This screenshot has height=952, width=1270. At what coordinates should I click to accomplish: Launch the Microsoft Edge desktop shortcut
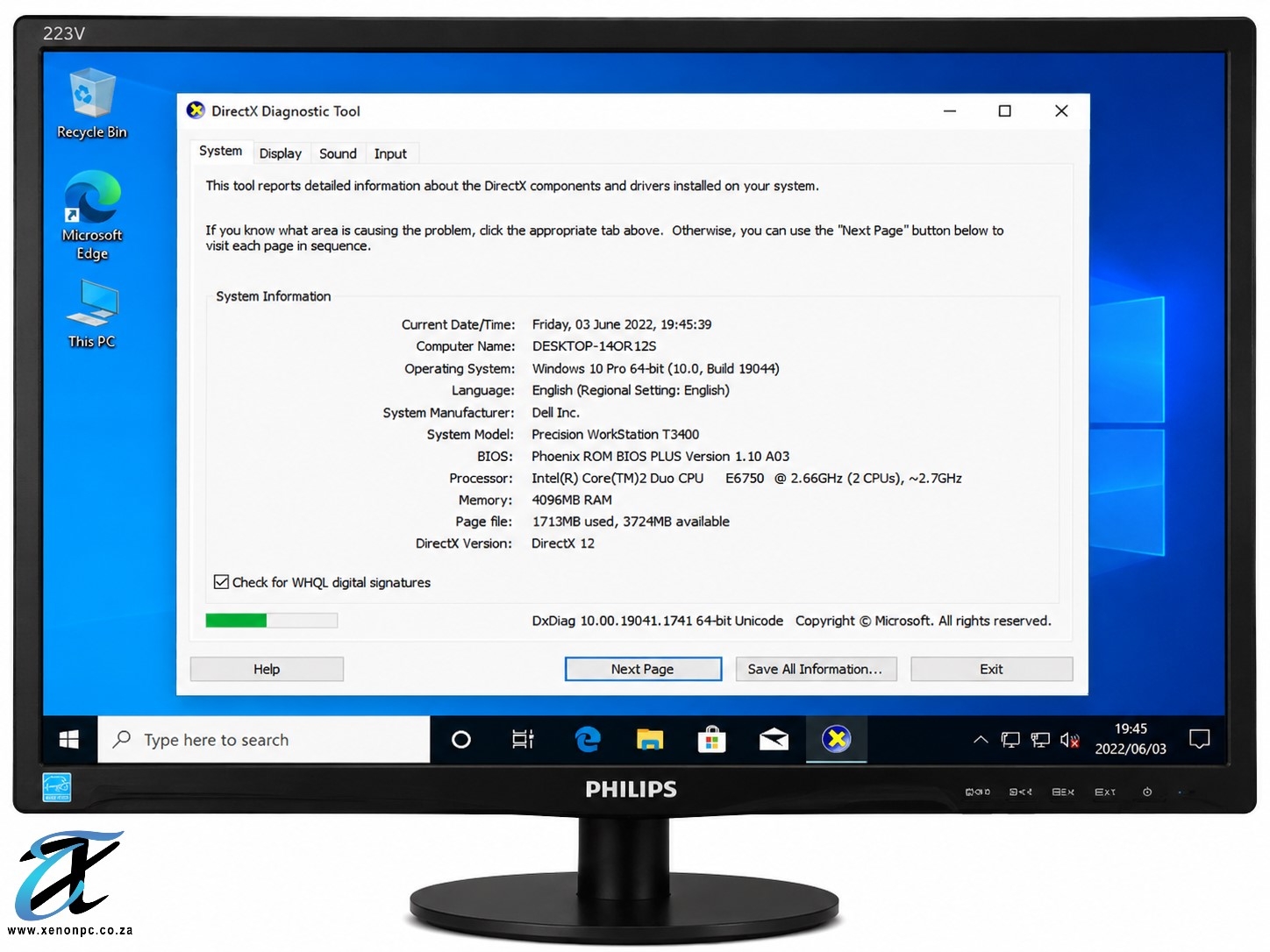coord(91,215)
